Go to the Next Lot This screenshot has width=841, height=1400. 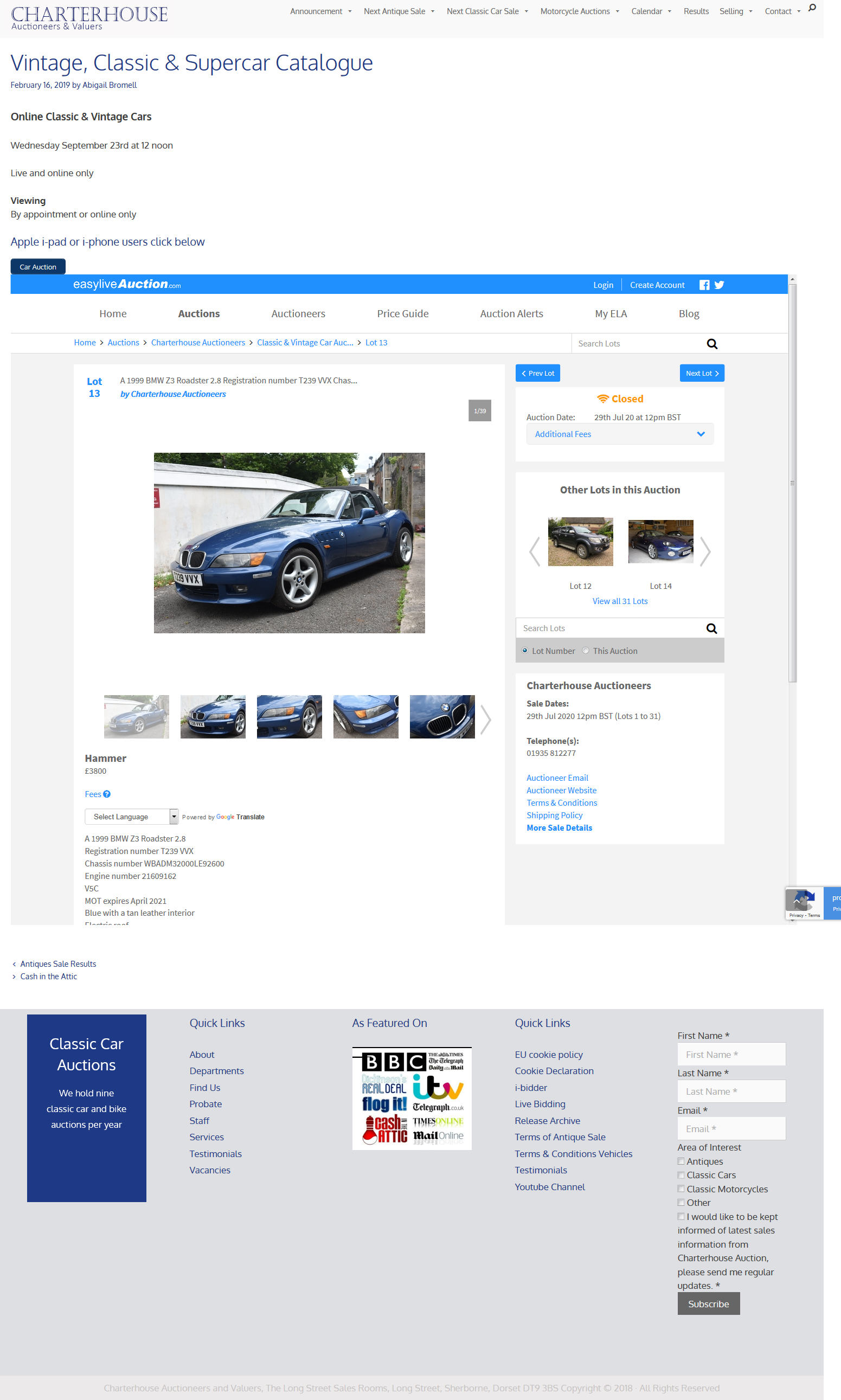pos(702,374)
